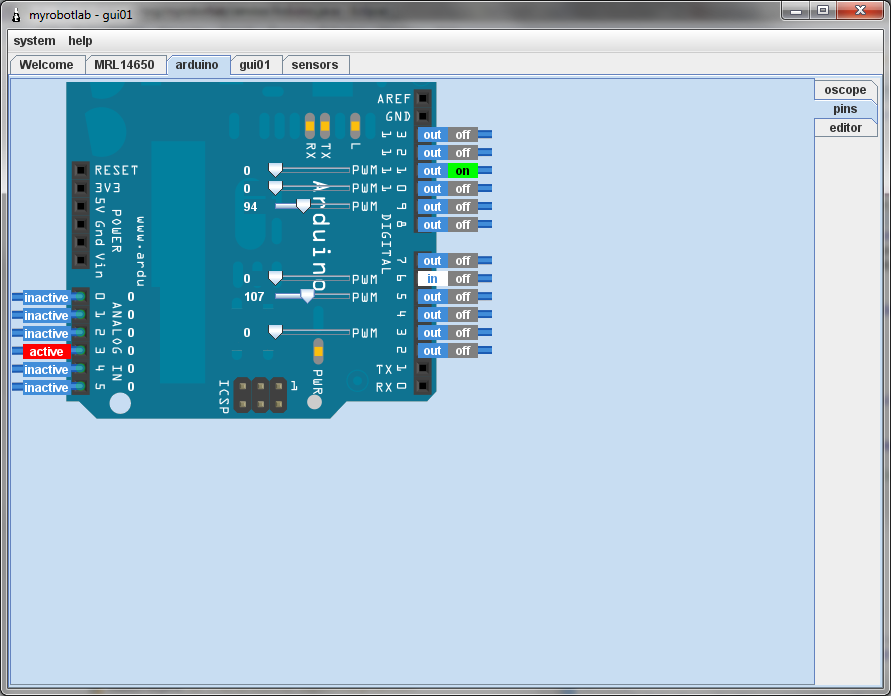The height and width of the screenshot is (696, 891).
Task: Toggle the out mode button for digital pin 5
Action: (432, 297)
